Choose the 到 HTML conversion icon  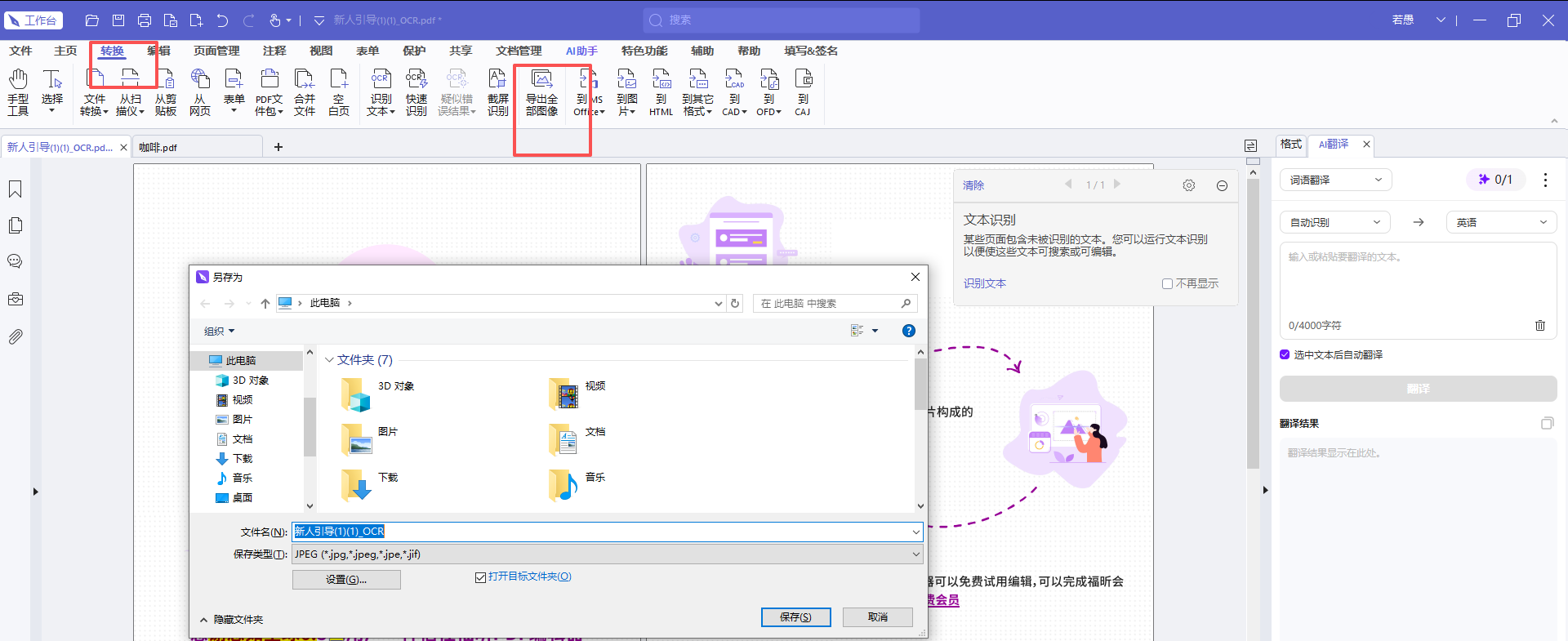point(661,92)
